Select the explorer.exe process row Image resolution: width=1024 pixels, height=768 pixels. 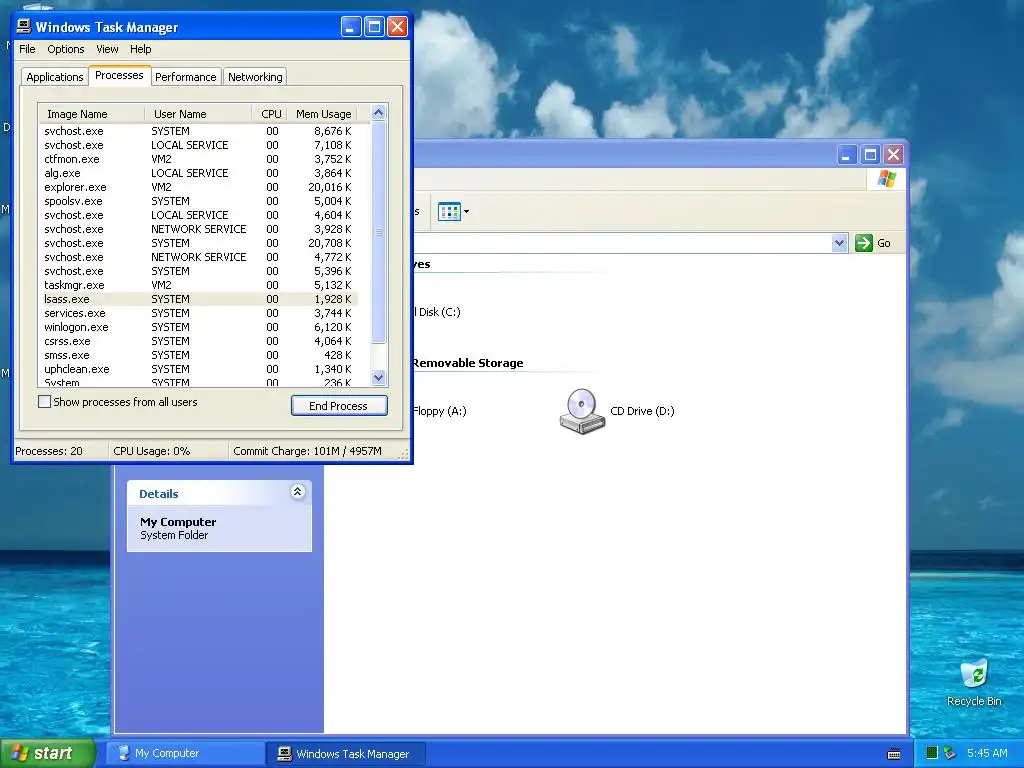(x=198, y=187)
